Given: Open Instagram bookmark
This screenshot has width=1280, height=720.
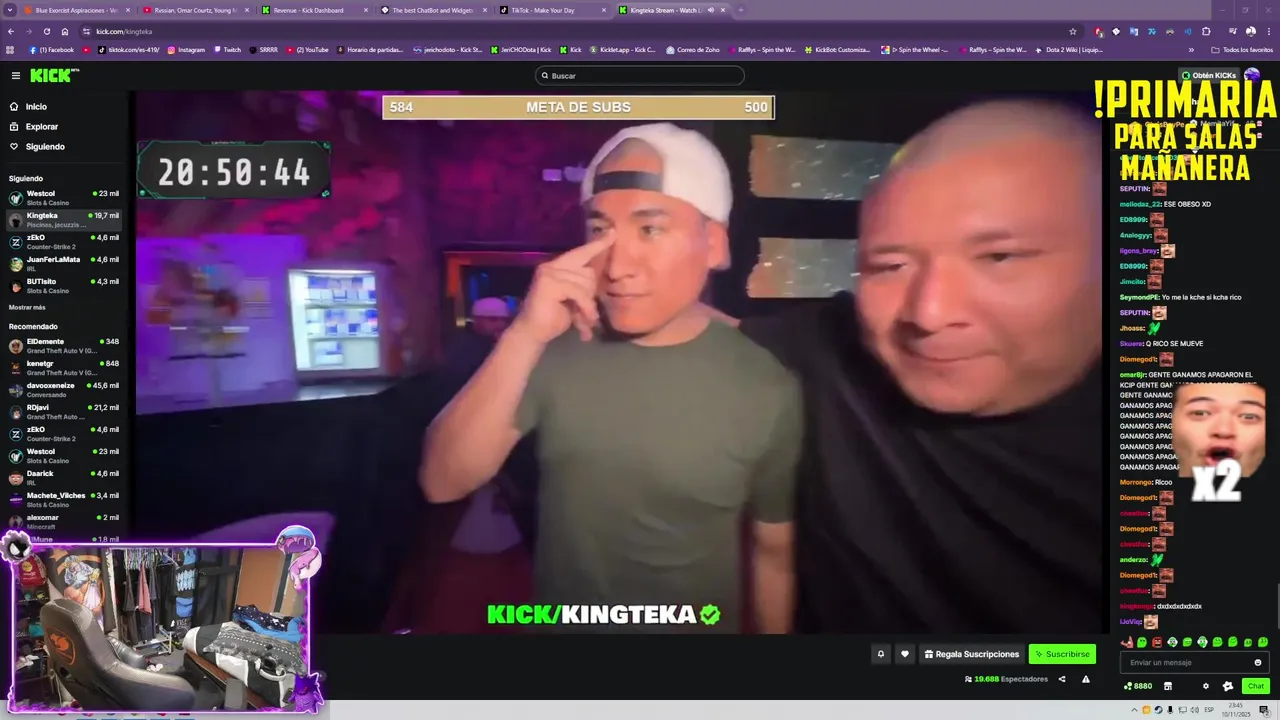Looking at the screenshot, I should coord(186,49).
